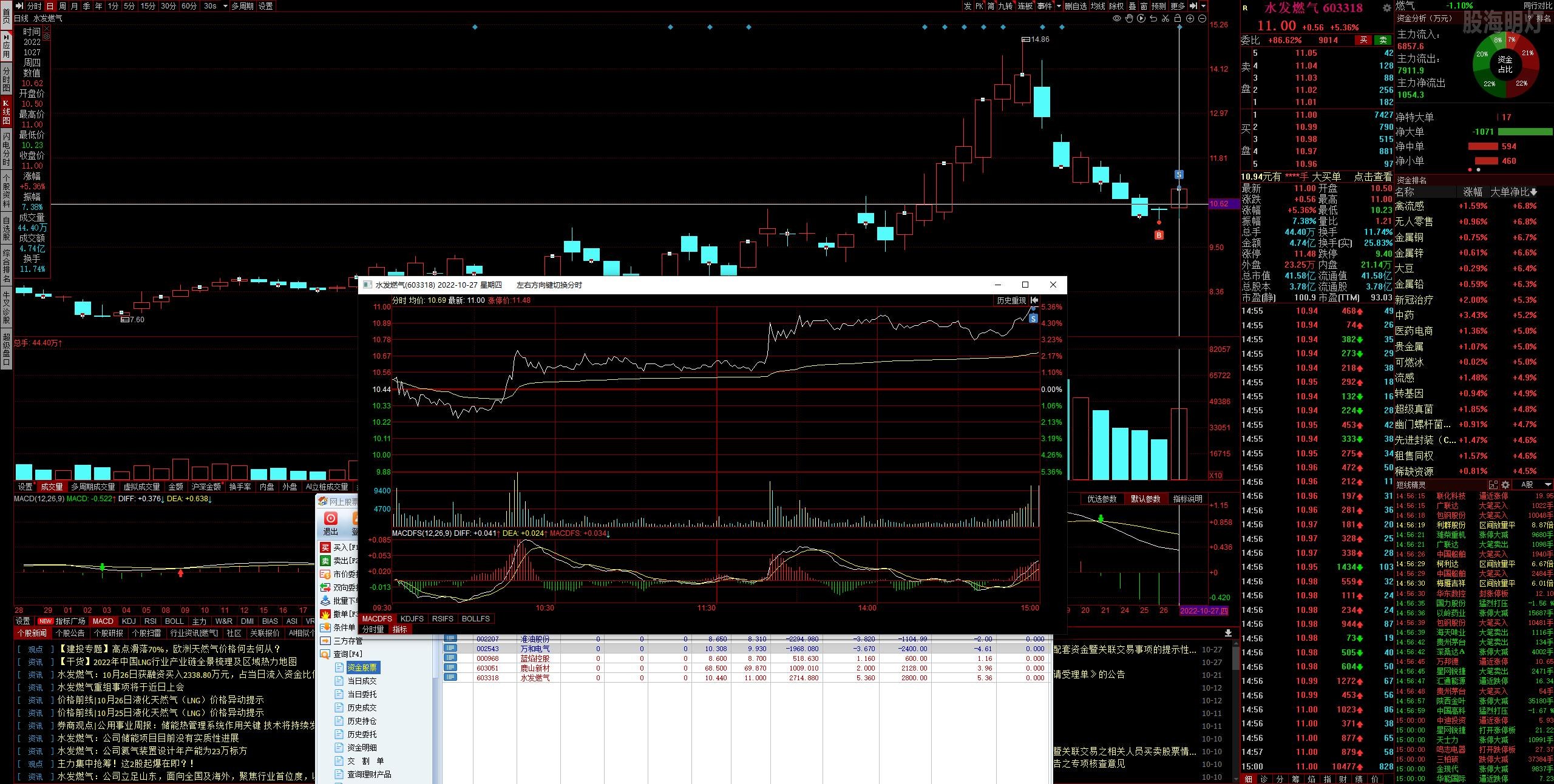Image resolution: width=1554 pixels, height=784 pixels.
Task: Click the arrow-to-bar icon right of 更多
Action: click(x=1194, y=6)
